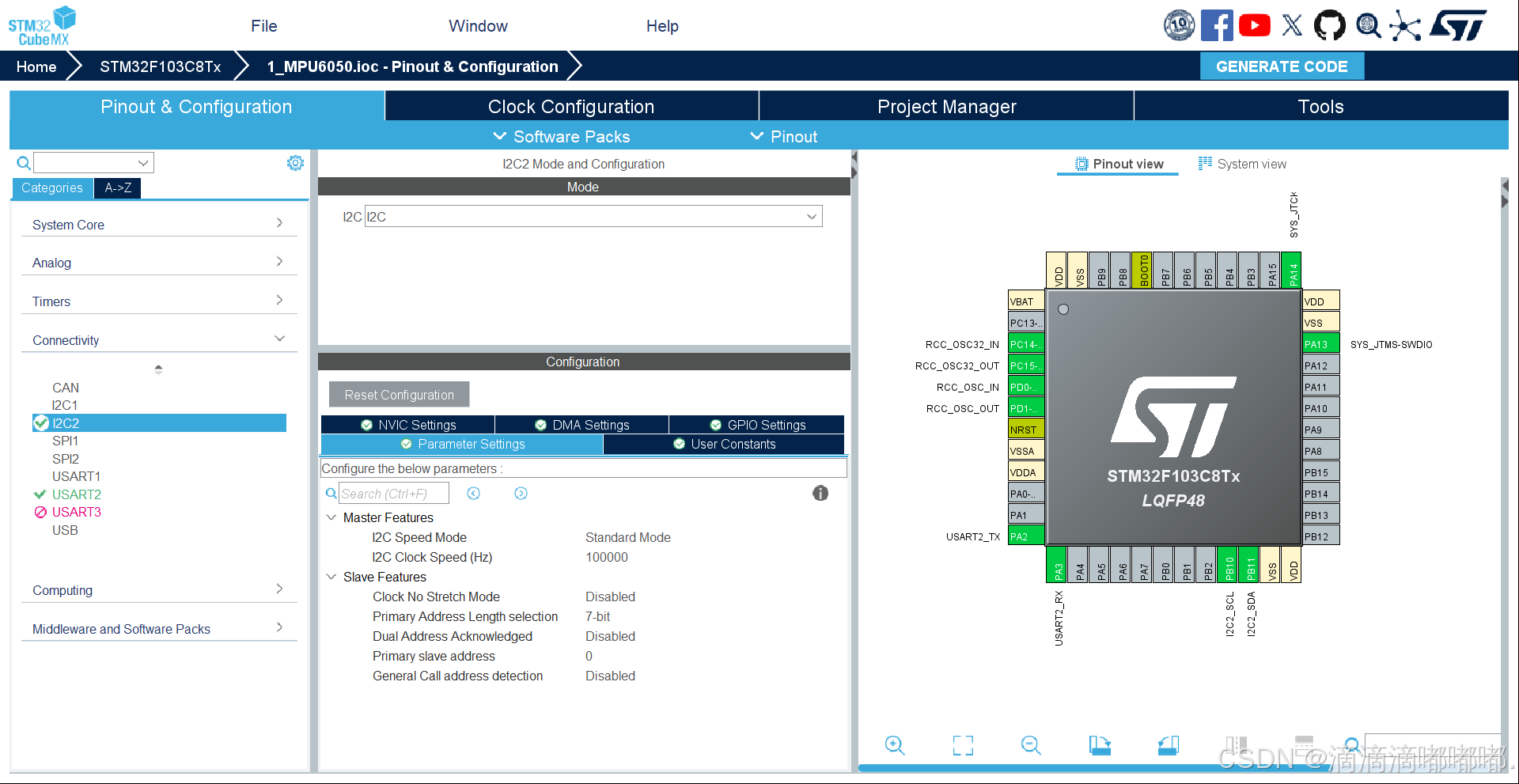Open the X social icon

tap(1292, 25)
